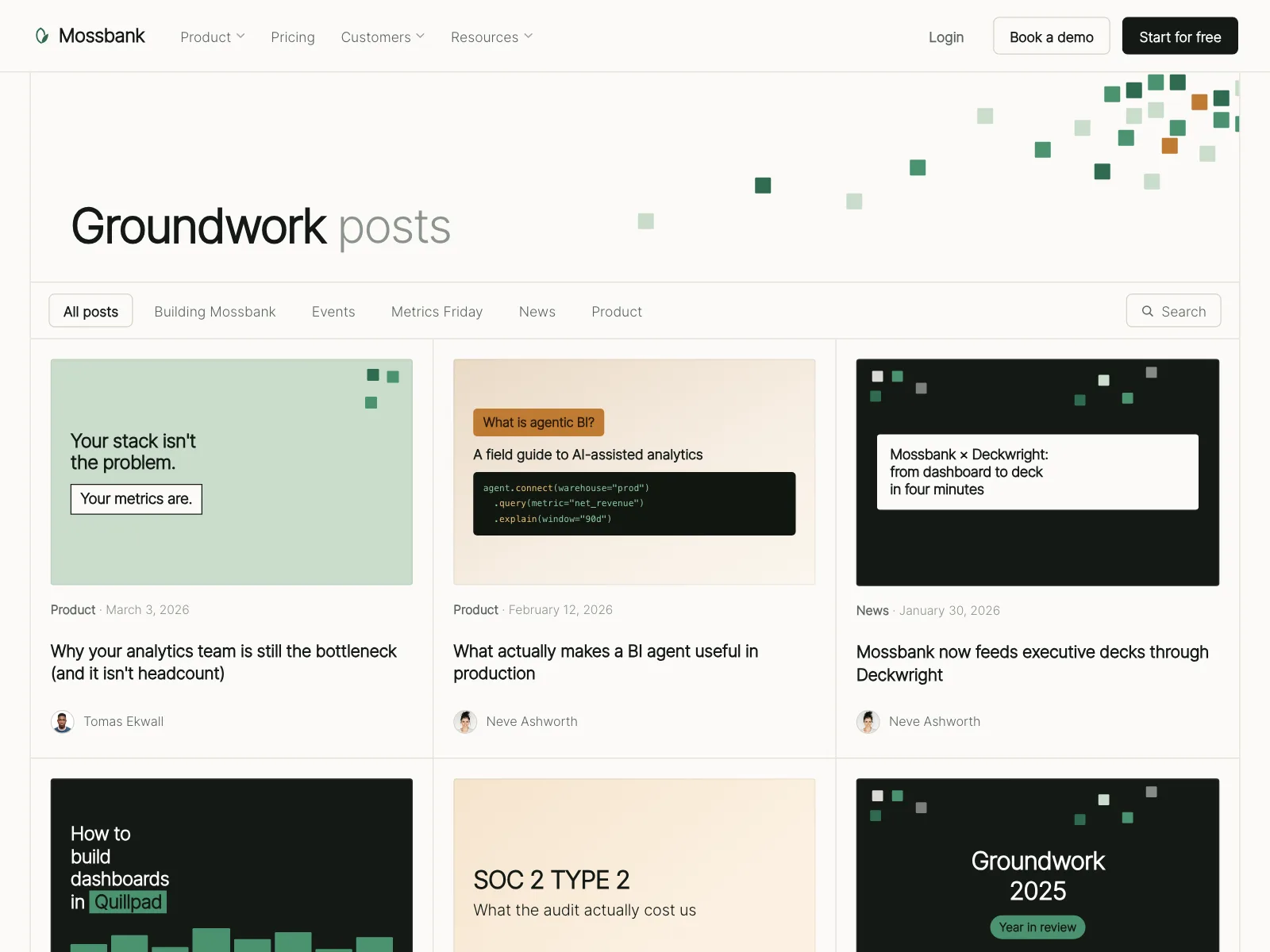Image resolution: width=1270 pixels, height=952 pixels.
Task: Click the Product category on February 12 post
Action: [x=475, y=610]
